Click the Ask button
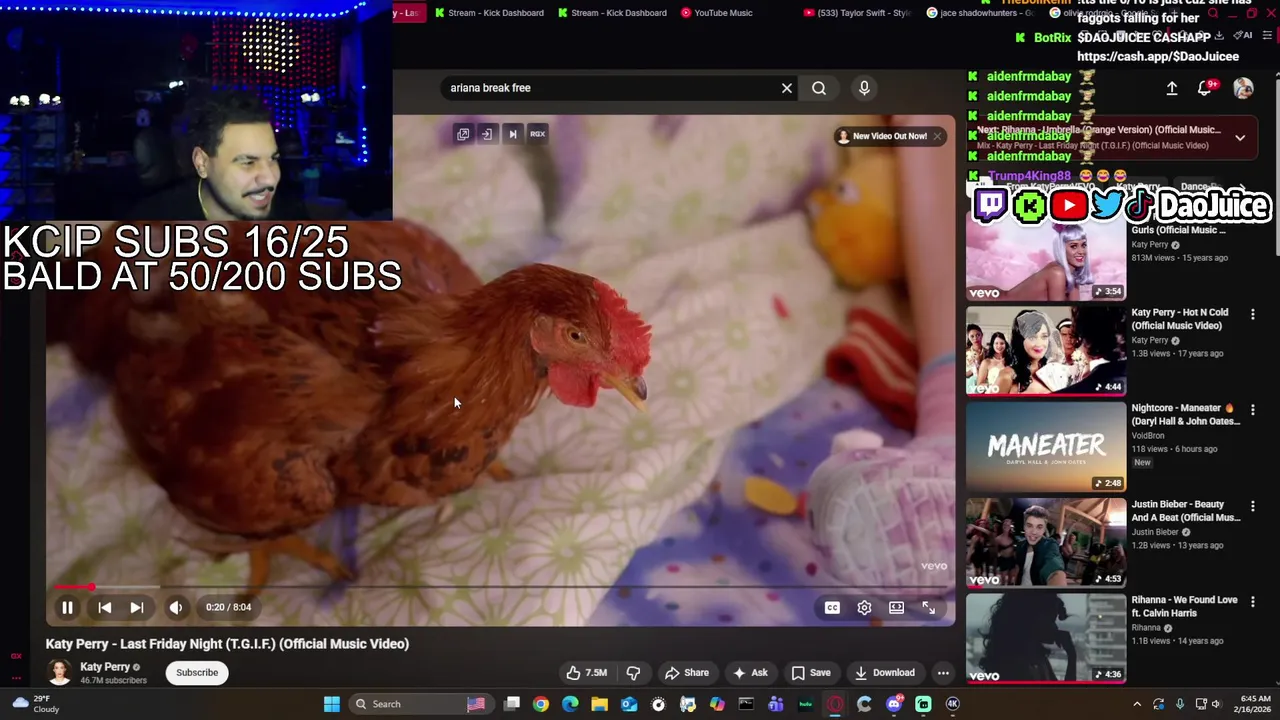Image resolution: width=1280 pixels, height=720 pixels. (x=750, y=673)
